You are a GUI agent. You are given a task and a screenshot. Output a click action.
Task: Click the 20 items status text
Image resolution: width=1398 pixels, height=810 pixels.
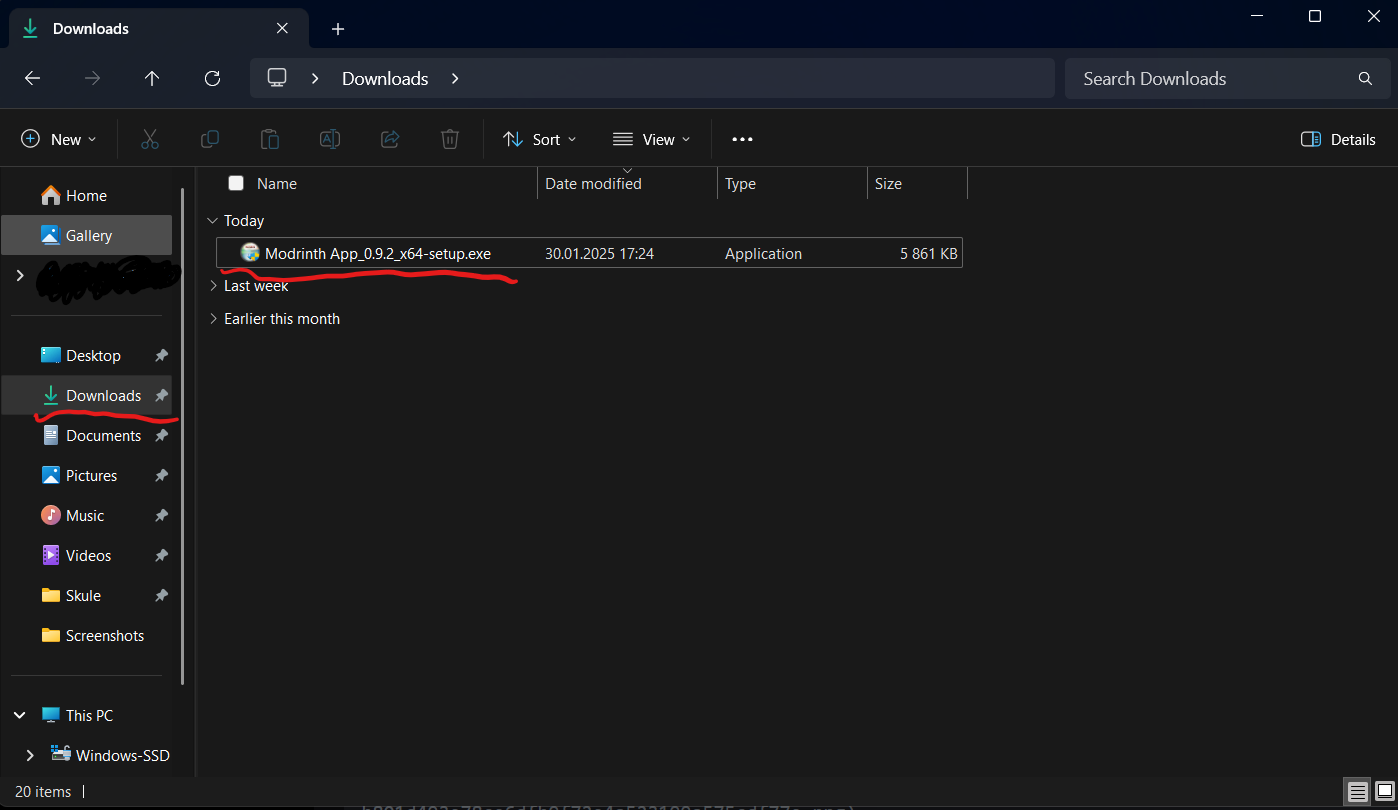[x=43, y=792]
